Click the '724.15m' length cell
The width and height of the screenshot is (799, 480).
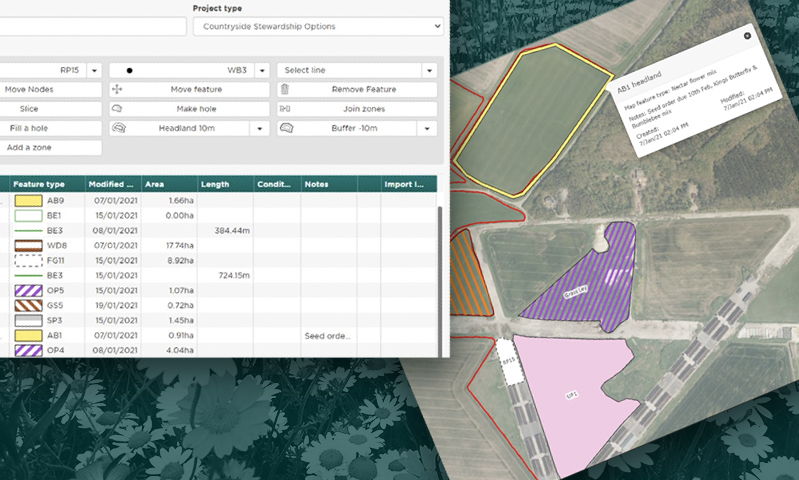tap(233, 275)
